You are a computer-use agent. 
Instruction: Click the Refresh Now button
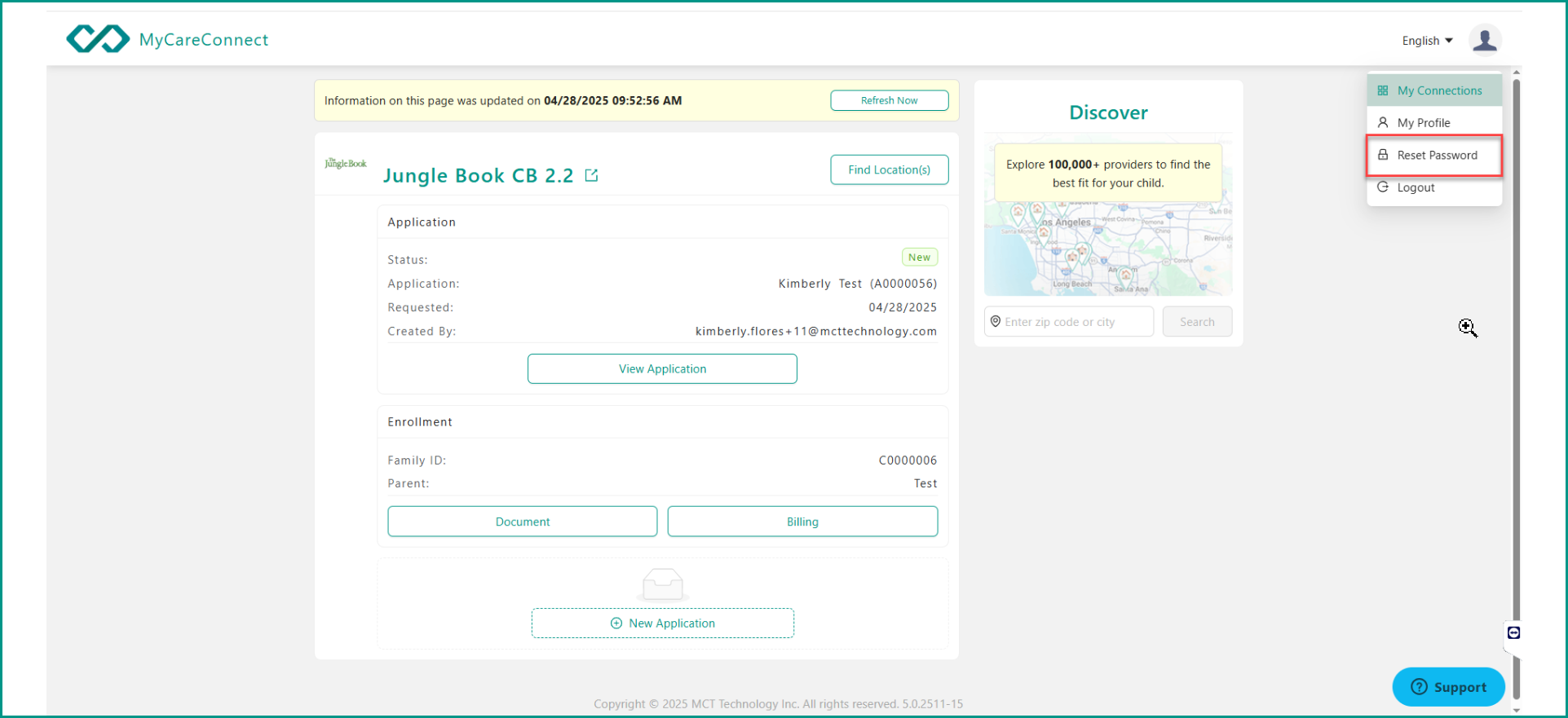(x=889, y=100)
